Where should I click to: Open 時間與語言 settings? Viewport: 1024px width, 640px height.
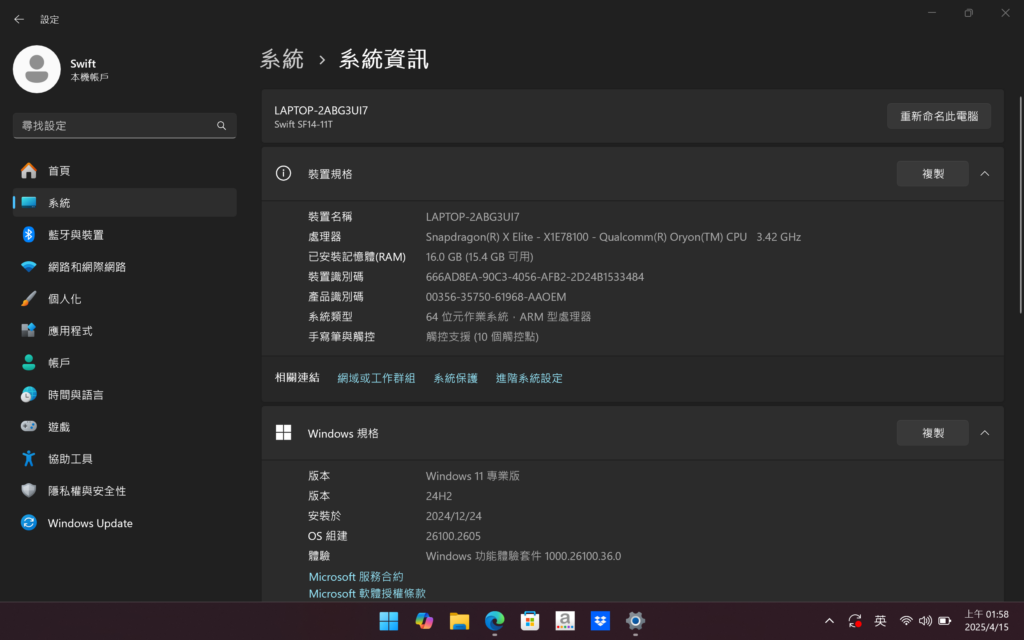tap(125, 394)
